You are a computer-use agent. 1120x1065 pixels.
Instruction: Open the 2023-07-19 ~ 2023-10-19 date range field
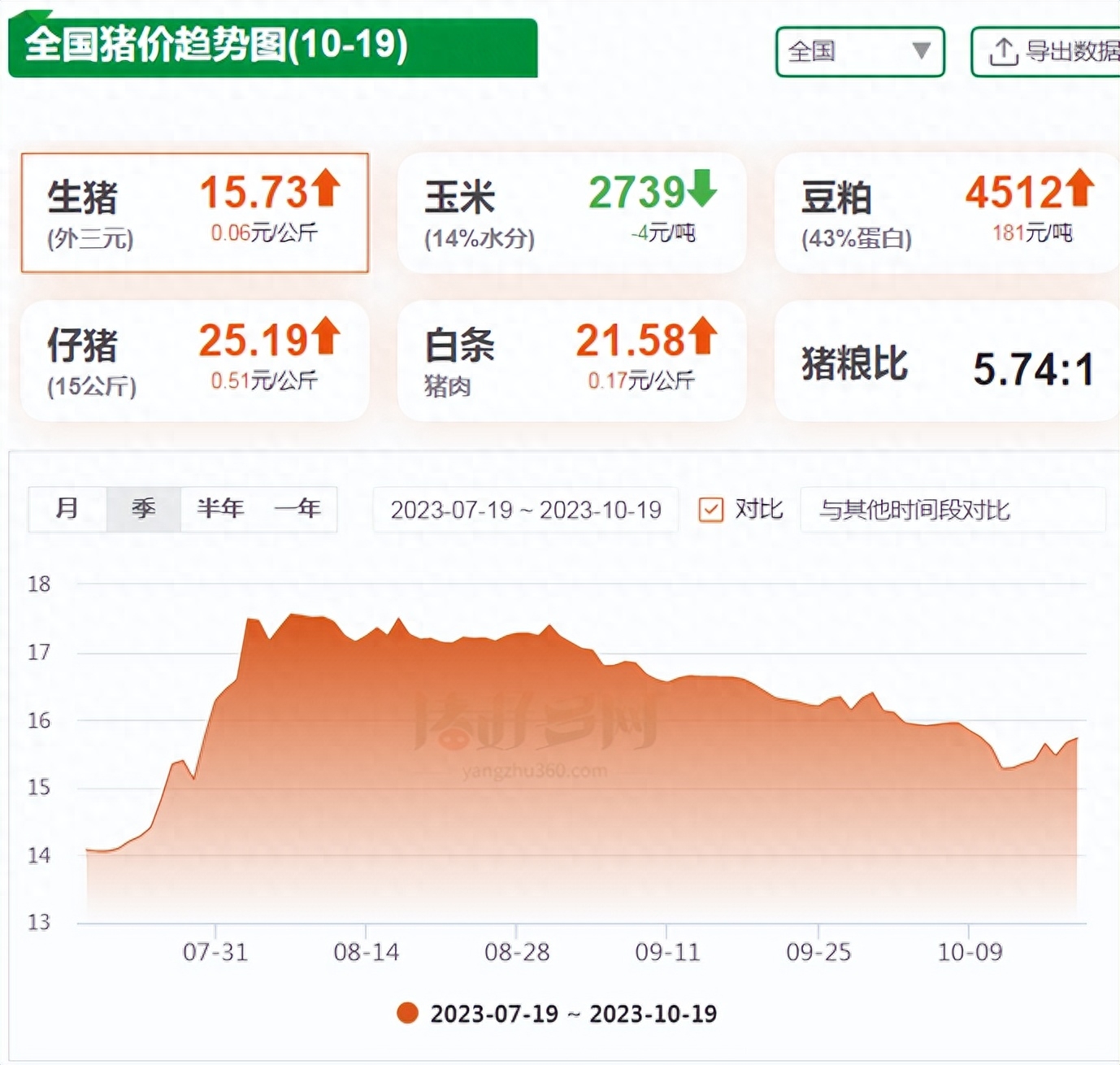click(x=526, y=510)
